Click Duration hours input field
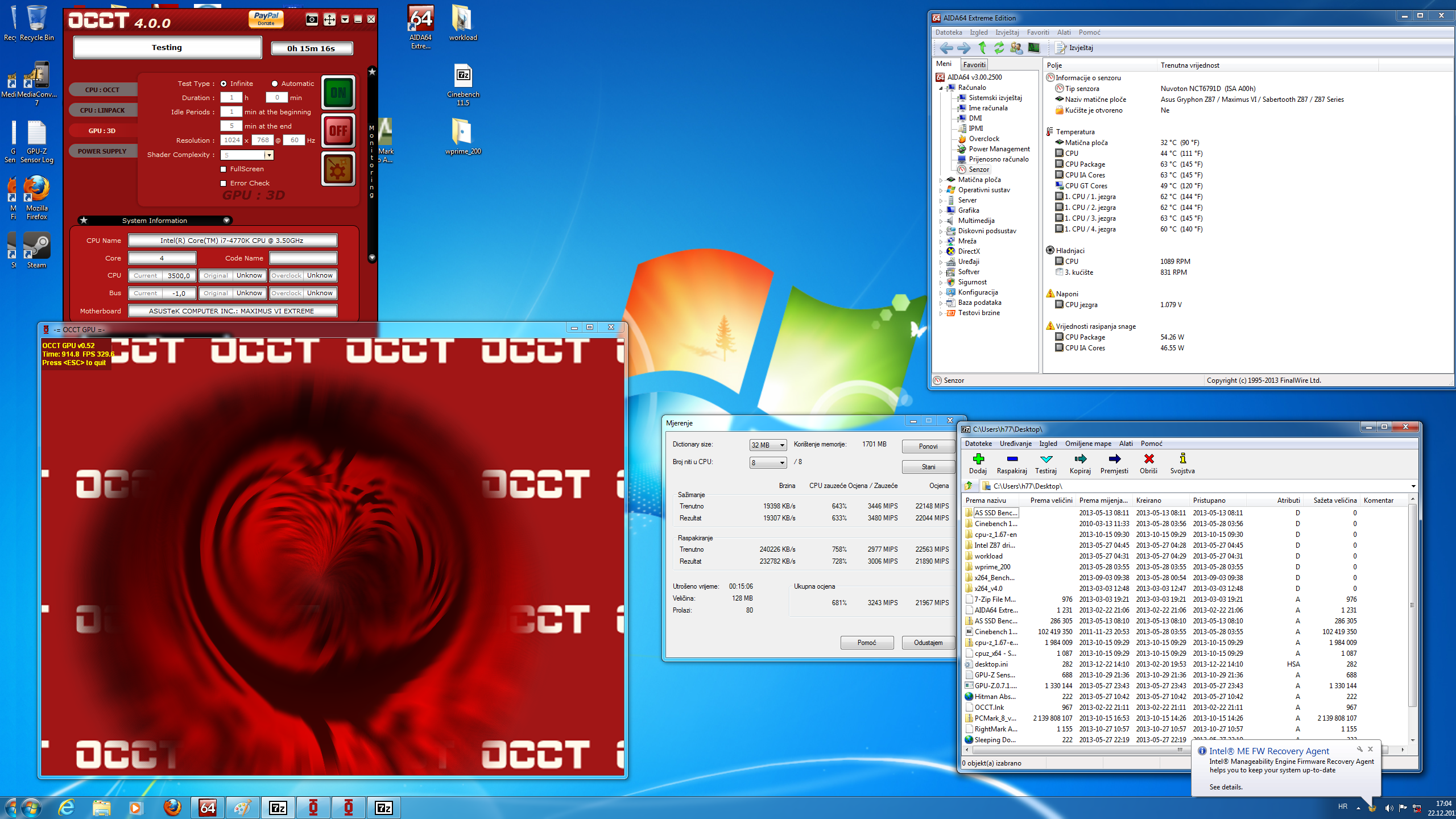1456x819 pixels. (231, 97)
